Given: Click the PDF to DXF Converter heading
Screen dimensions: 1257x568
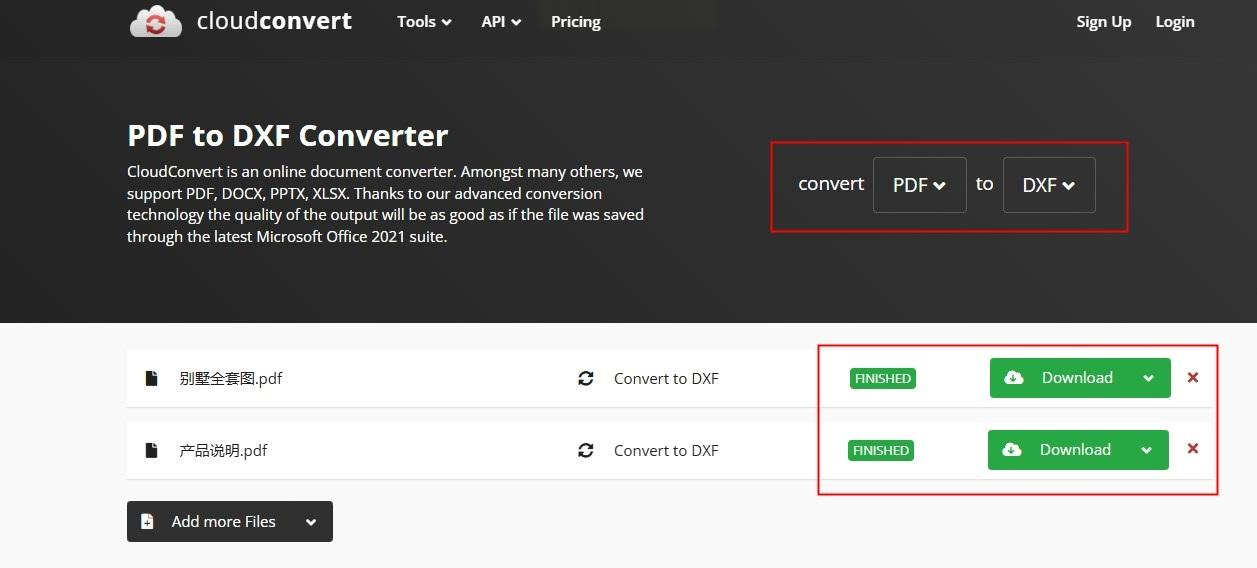Looking at the screenshot, I should (288, 135).
